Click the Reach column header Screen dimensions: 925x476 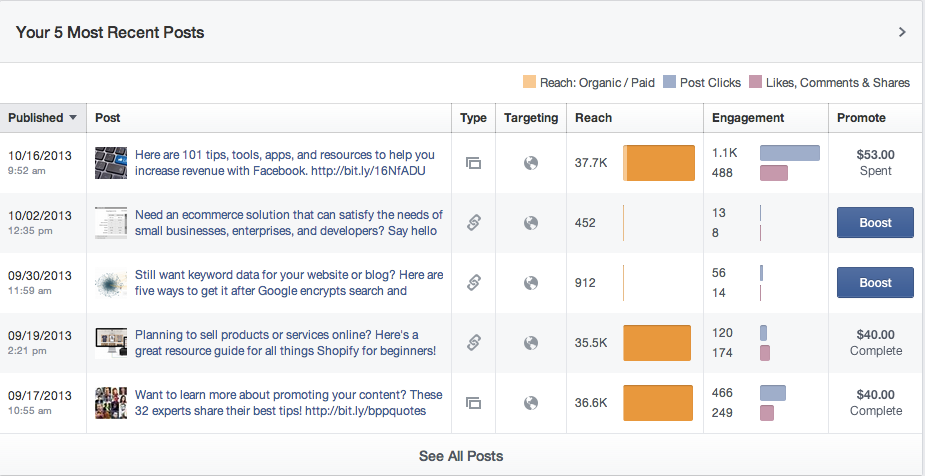[x=594, y=118]
